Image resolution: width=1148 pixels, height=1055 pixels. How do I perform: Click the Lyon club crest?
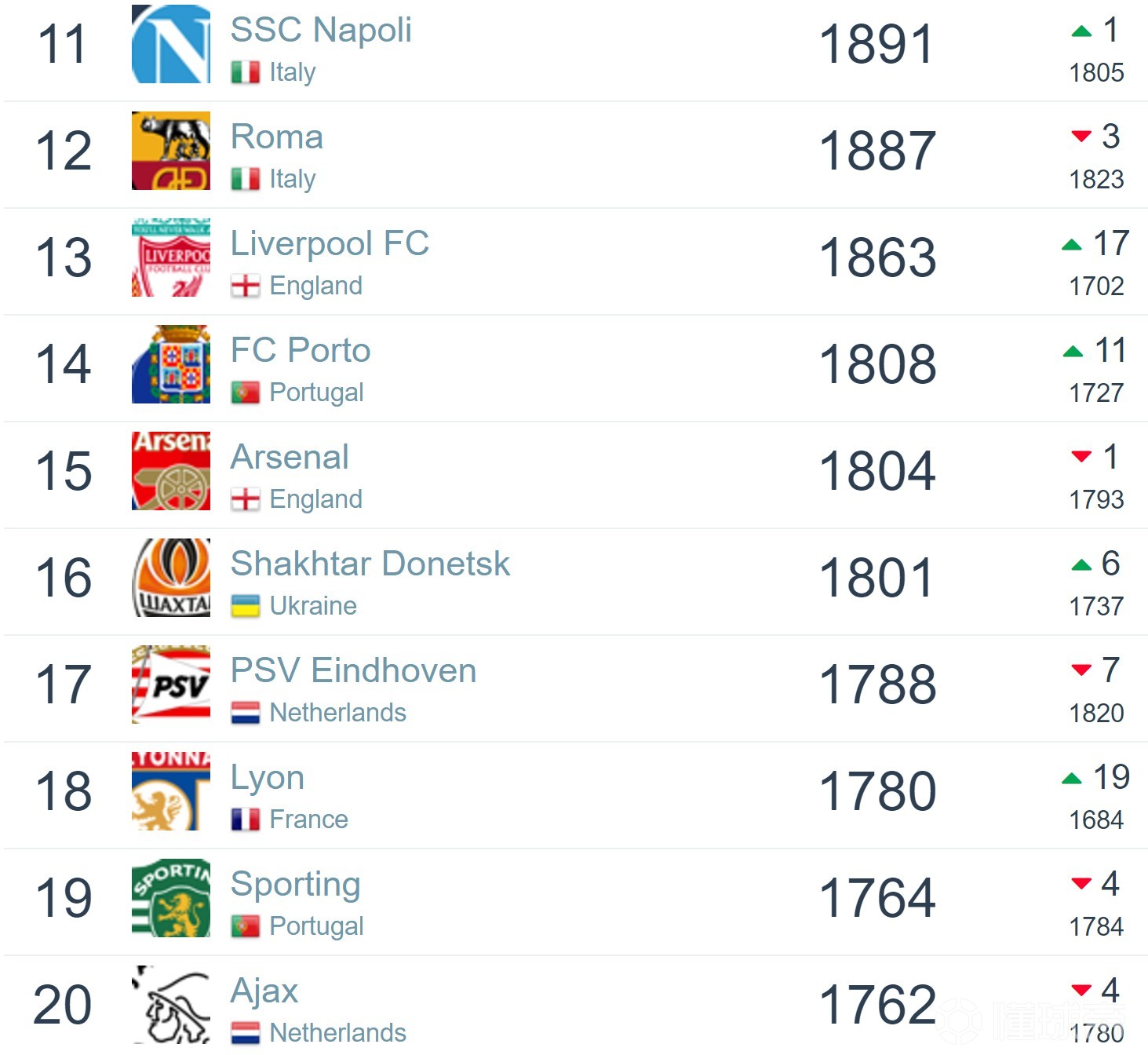pos(170,791)
